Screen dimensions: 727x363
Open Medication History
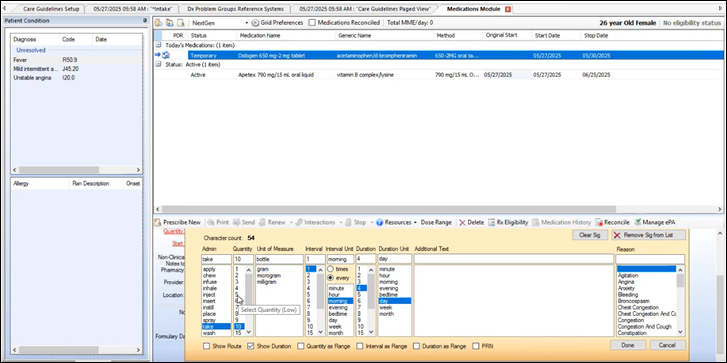[562, 223]
